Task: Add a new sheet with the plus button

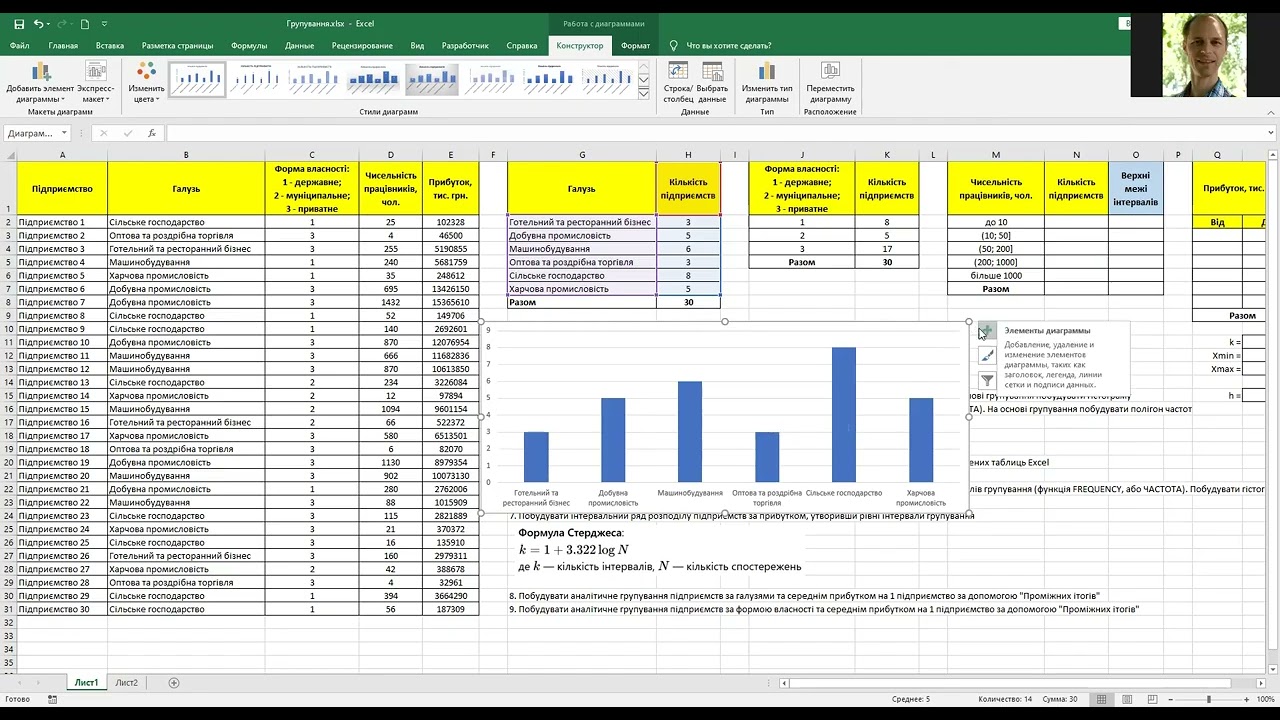Action: click(174, 683)
